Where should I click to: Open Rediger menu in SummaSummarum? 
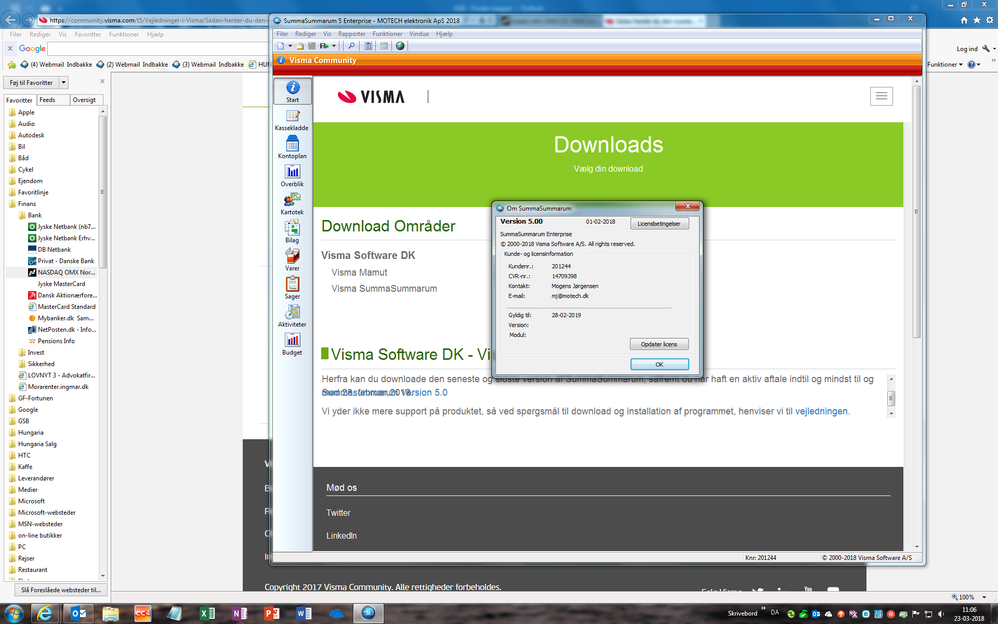pos(306,34)
